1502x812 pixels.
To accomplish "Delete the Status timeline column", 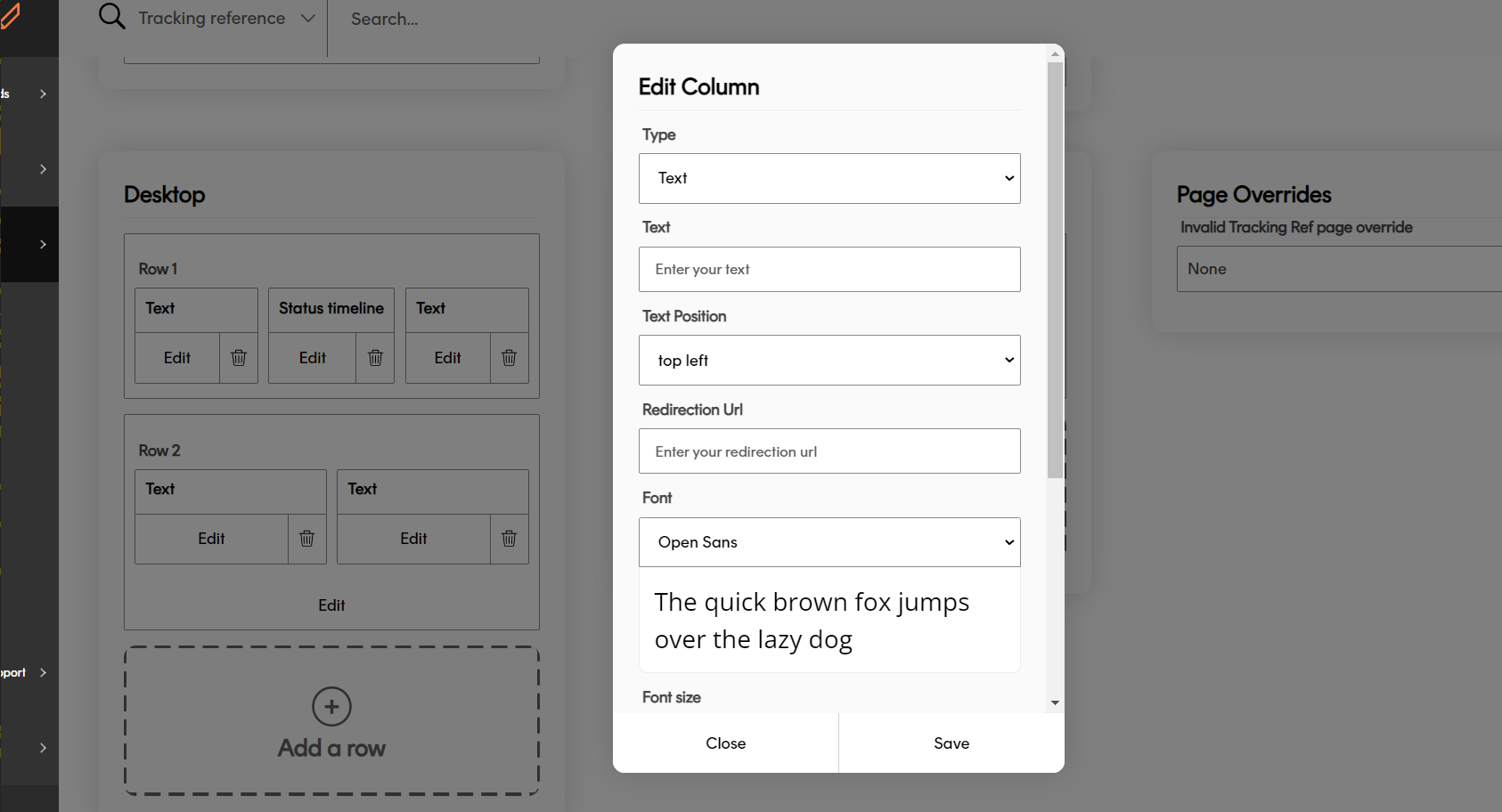I will click(x=375, y=358).
